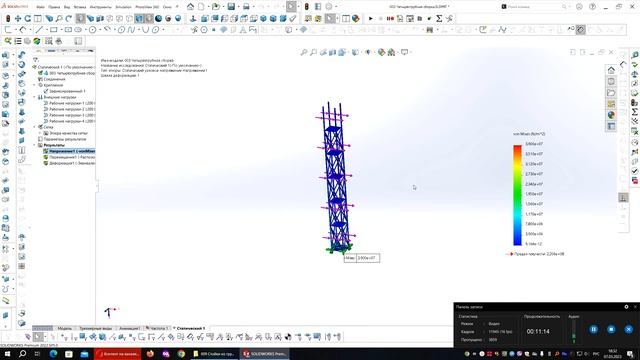This screenshot has height=360, width=640.
Task: Click the von Mises color legend bar
Action: coord(517,195)
